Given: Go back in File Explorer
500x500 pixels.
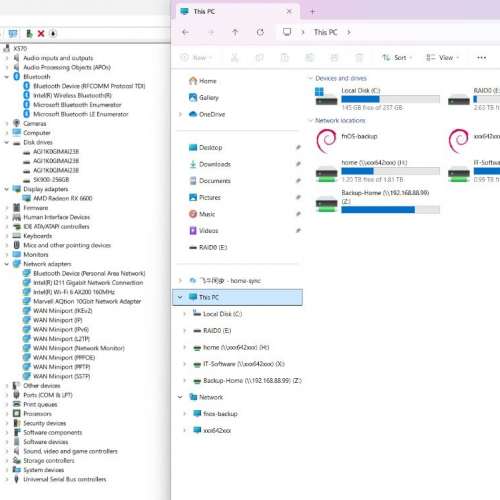Looking at the screenshot, I should [x=186, y=32].
